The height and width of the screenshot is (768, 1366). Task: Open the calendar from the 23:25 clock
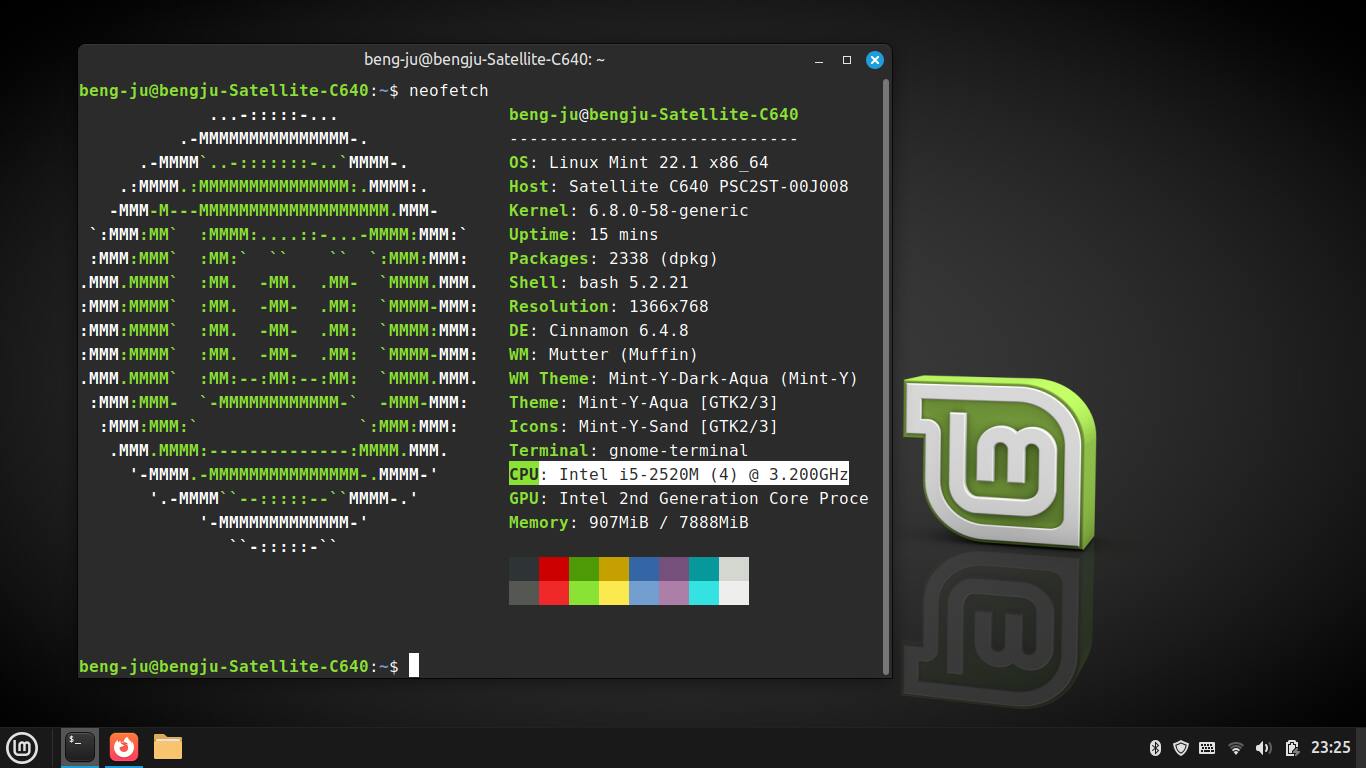point(1330,748)
